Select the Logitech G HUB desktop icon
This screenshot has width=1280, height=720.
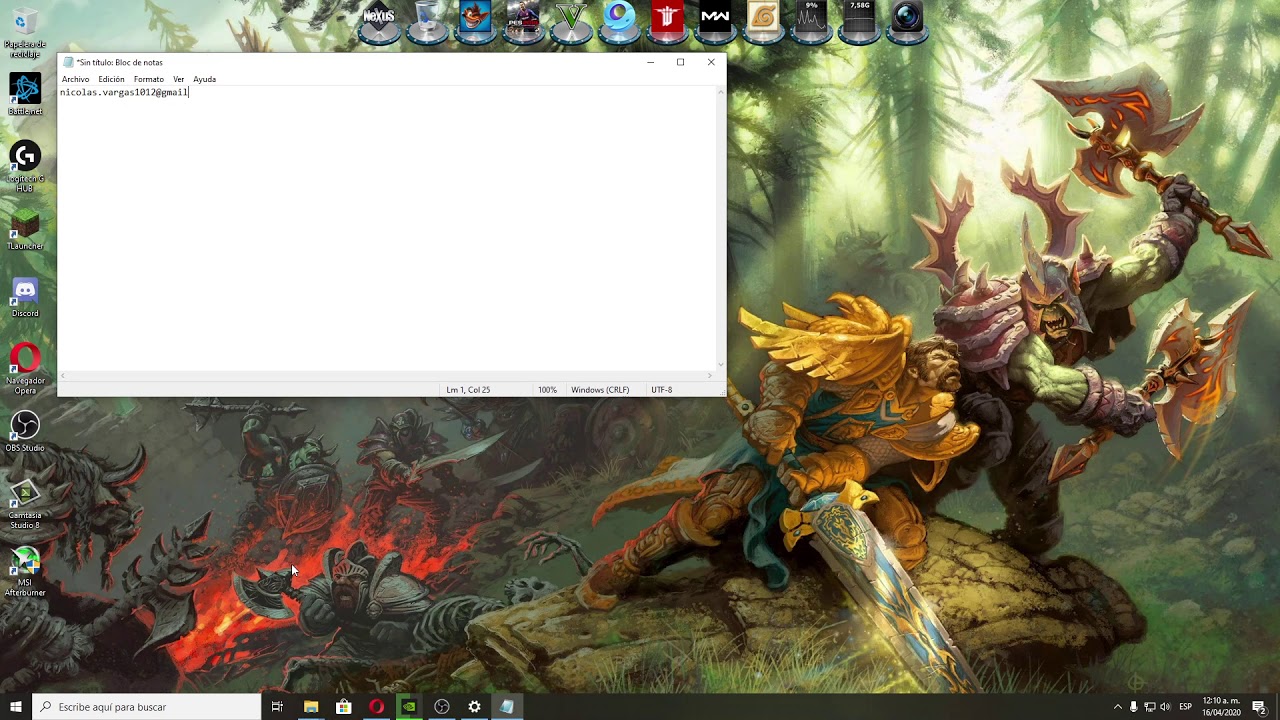[25, 167]
